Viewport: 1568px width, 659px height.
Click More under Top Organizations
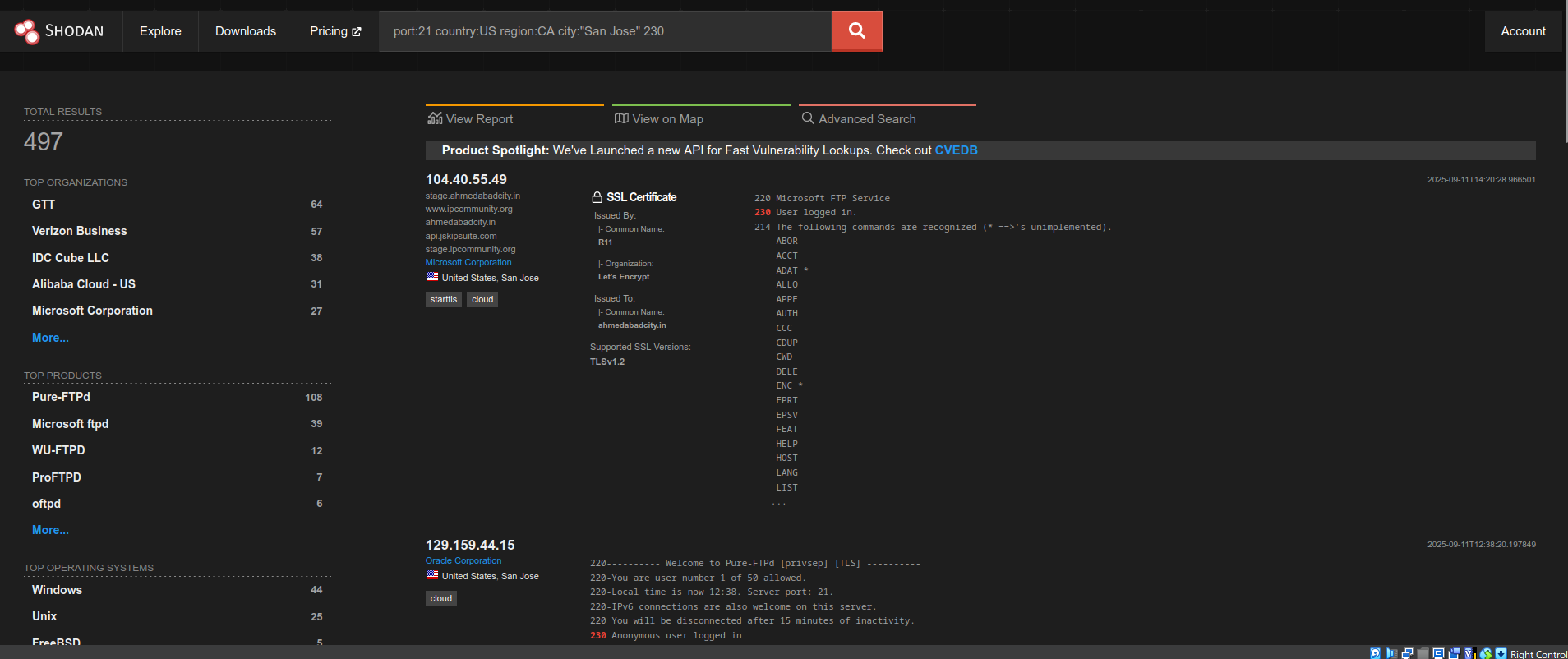(50, 338)
